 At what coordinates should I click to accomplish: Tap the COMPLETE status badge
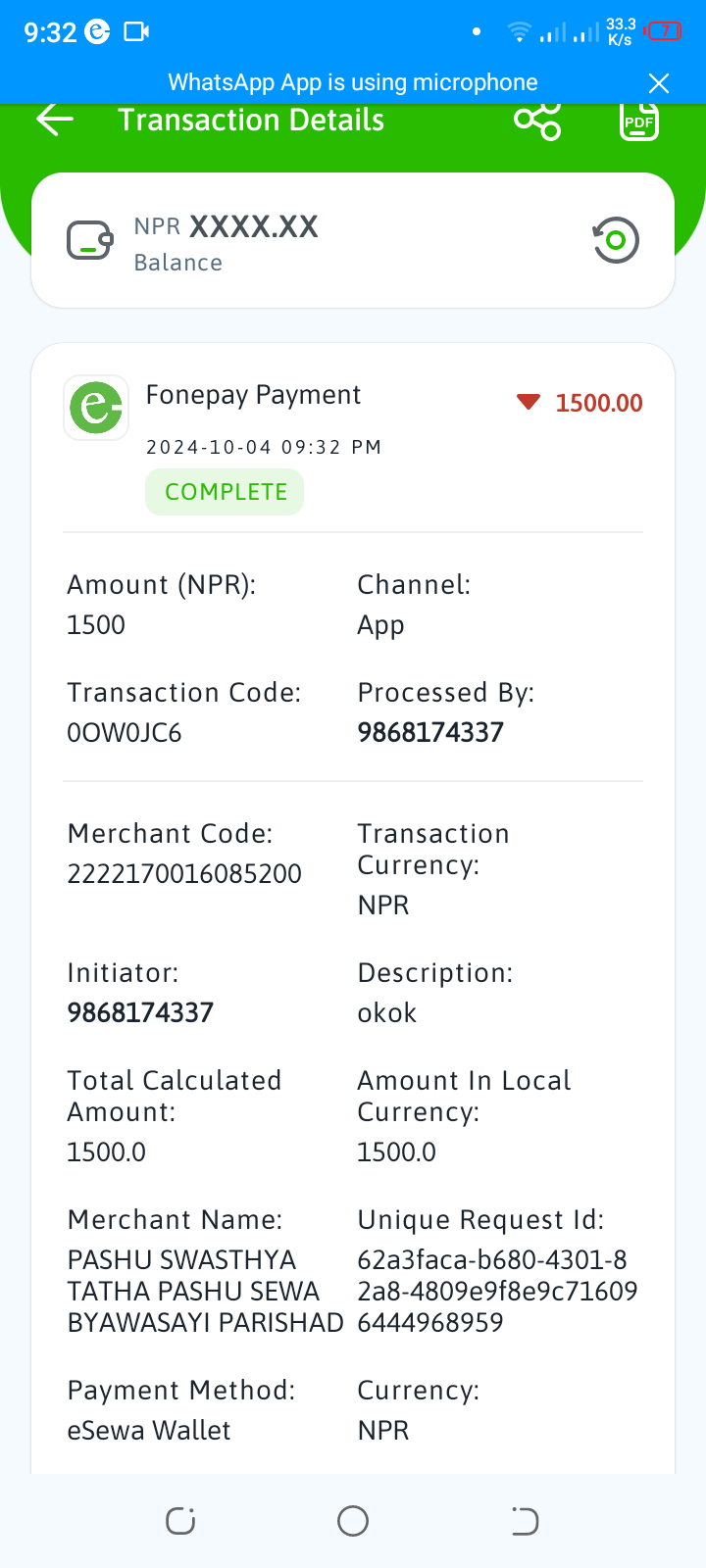click(x=225, y=492)
